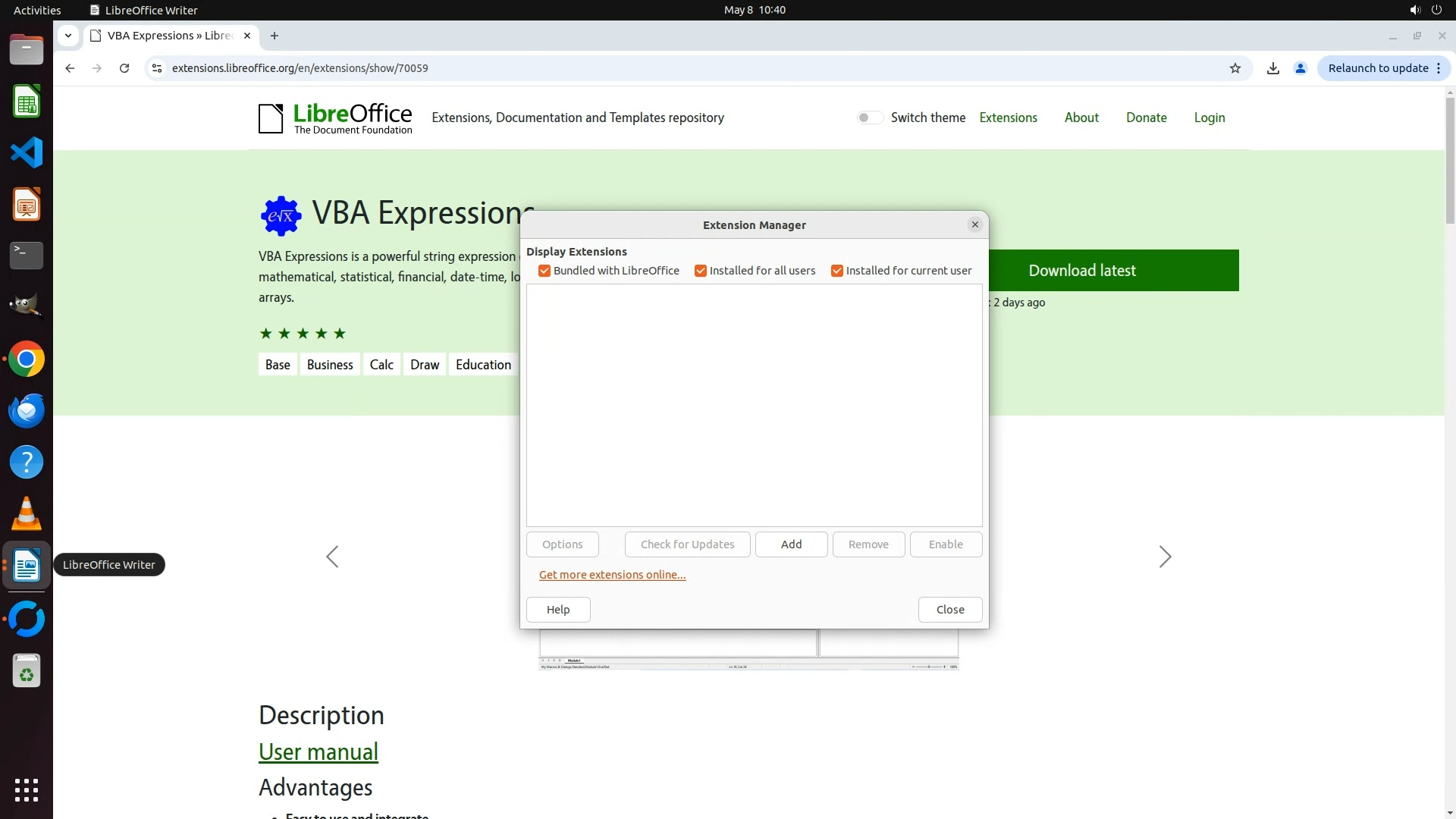Select the VBA Expressions browser tab
1456x819 pixels.
(168, 36)
